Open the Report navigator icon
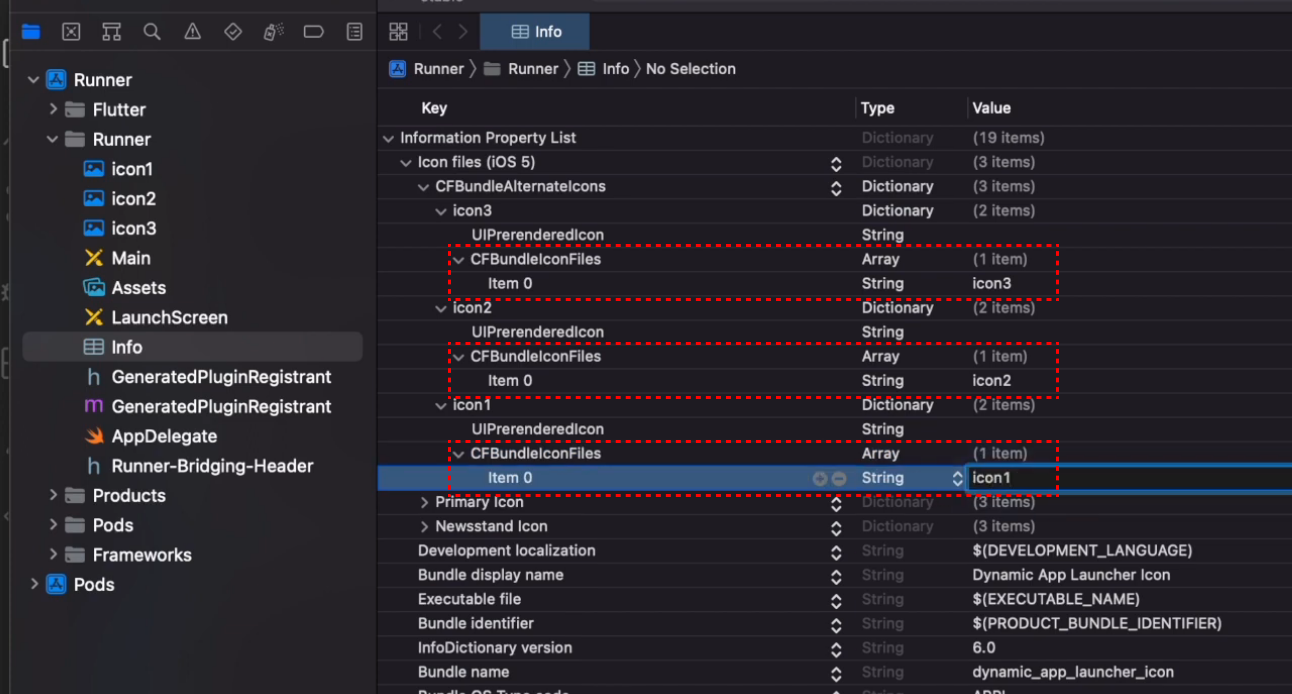Screen dimensions: 1292x694 354,32
